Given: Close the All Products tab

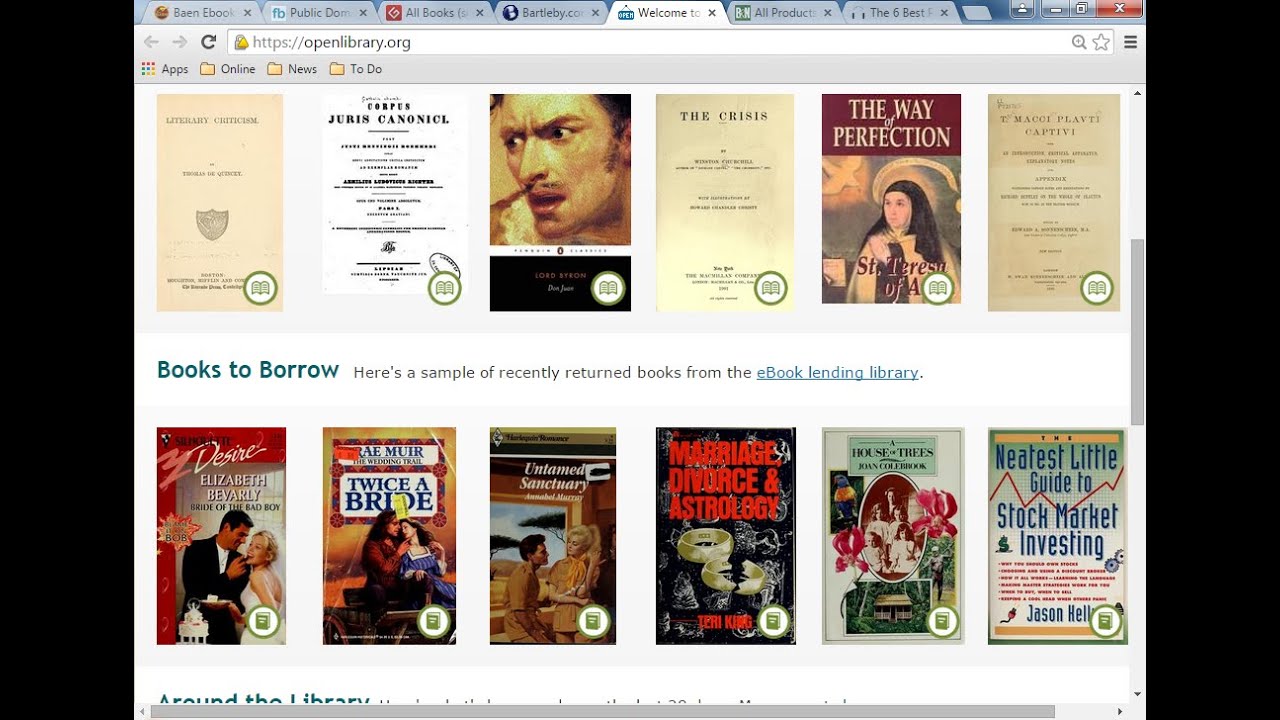Looking at the screenshot, I should point(827,13).
